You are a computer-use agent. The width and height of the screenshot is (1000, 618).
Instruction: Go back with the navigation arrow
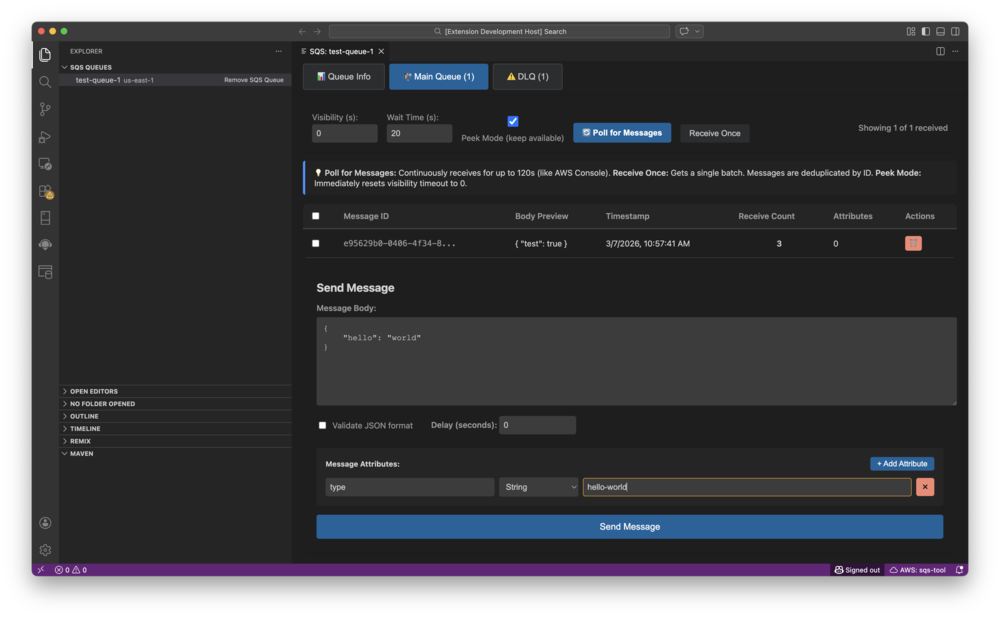(x=302, y=31)
